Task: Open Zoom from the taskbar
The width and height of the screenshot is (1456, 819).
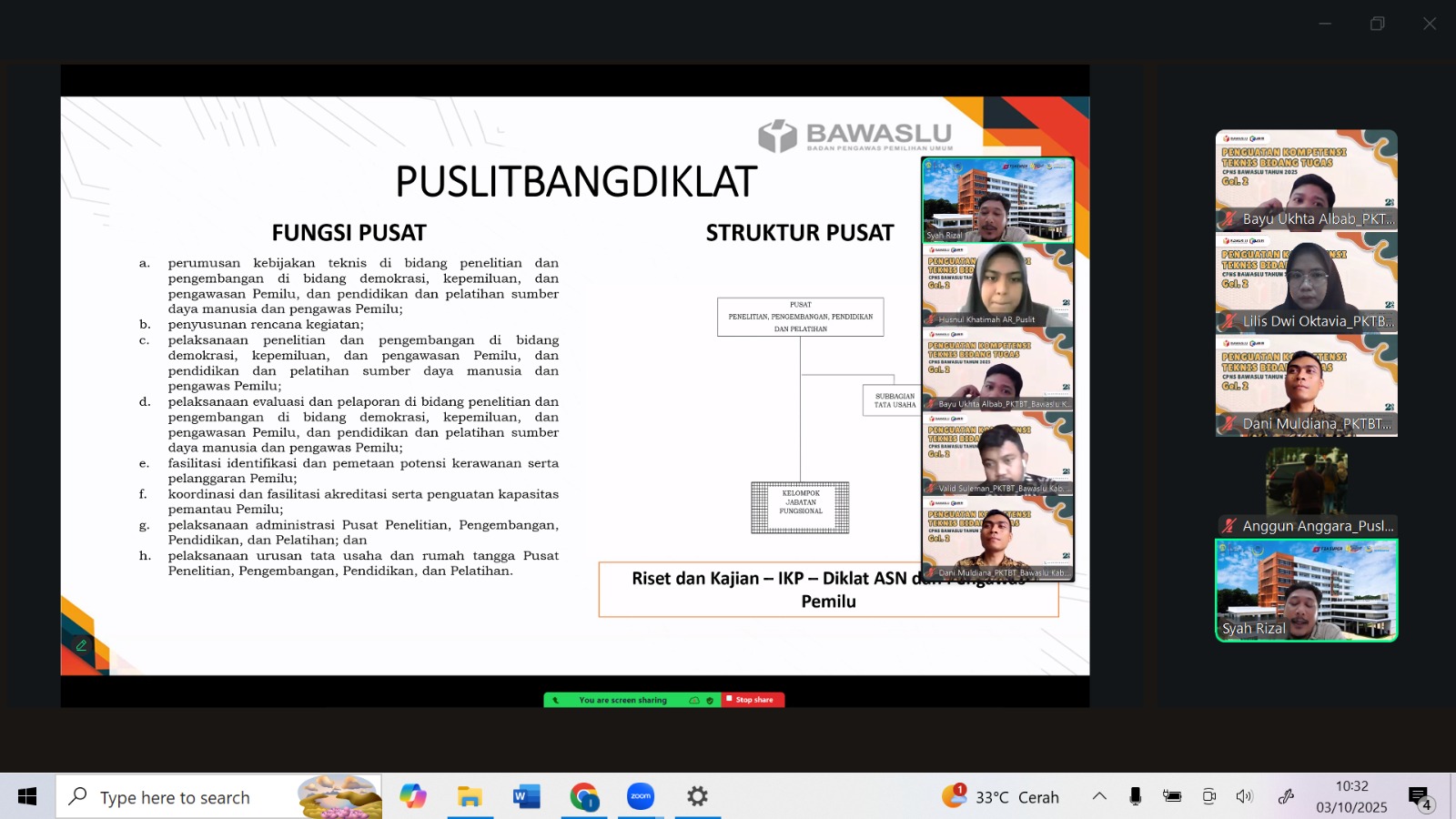Action: pos(641,797)
